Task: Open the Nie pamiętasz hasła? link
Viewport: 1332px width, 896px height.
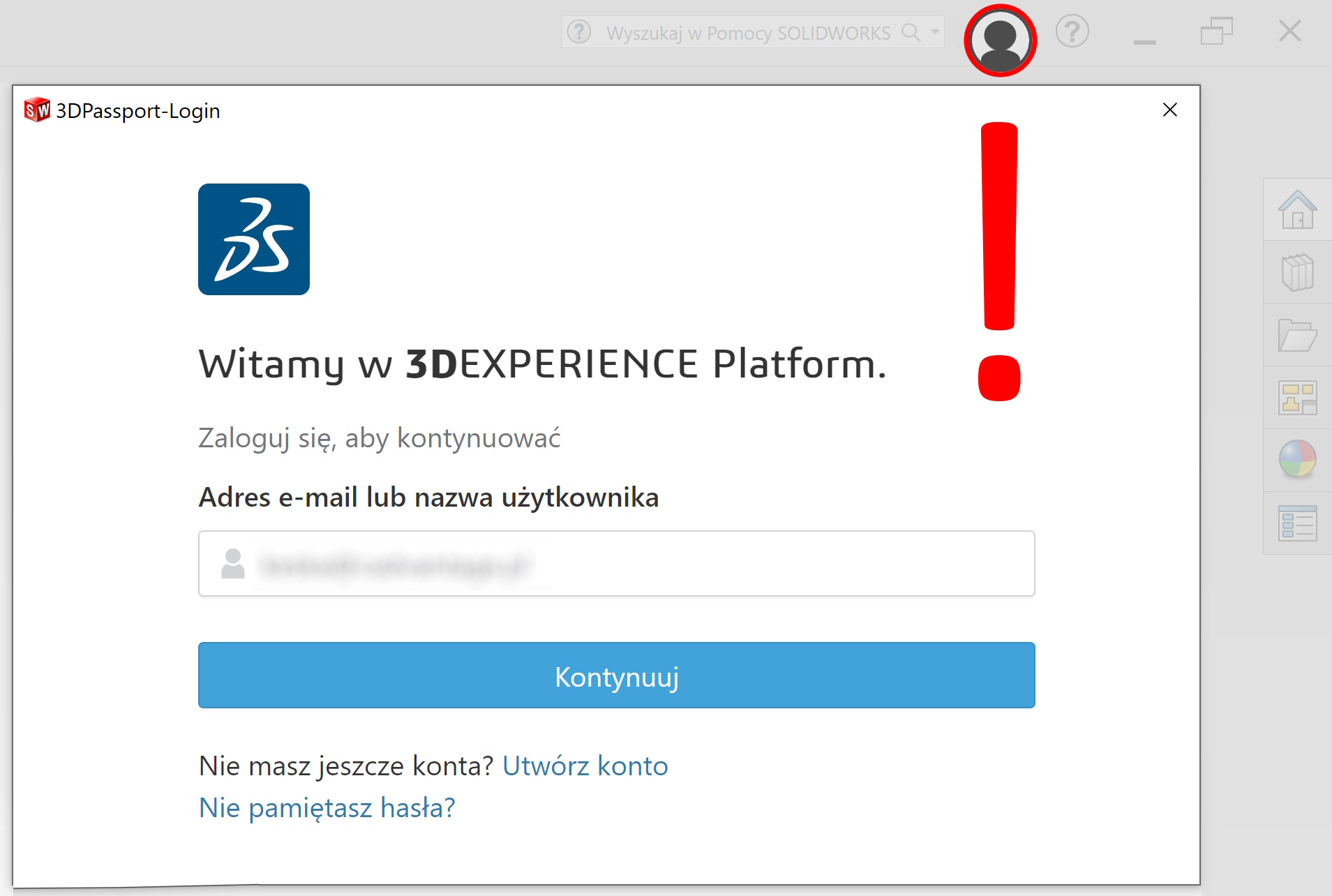Action: point(327,808)
